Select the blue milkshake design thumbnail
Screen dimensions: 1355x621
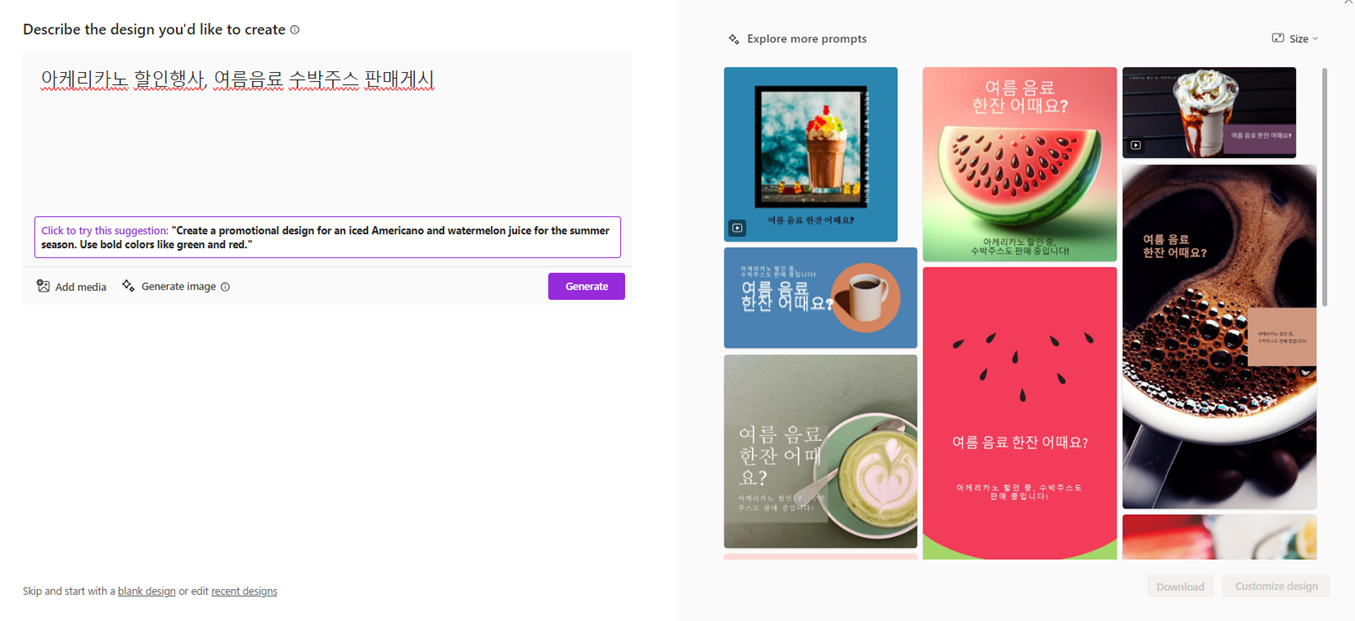(x=810, y=154)
